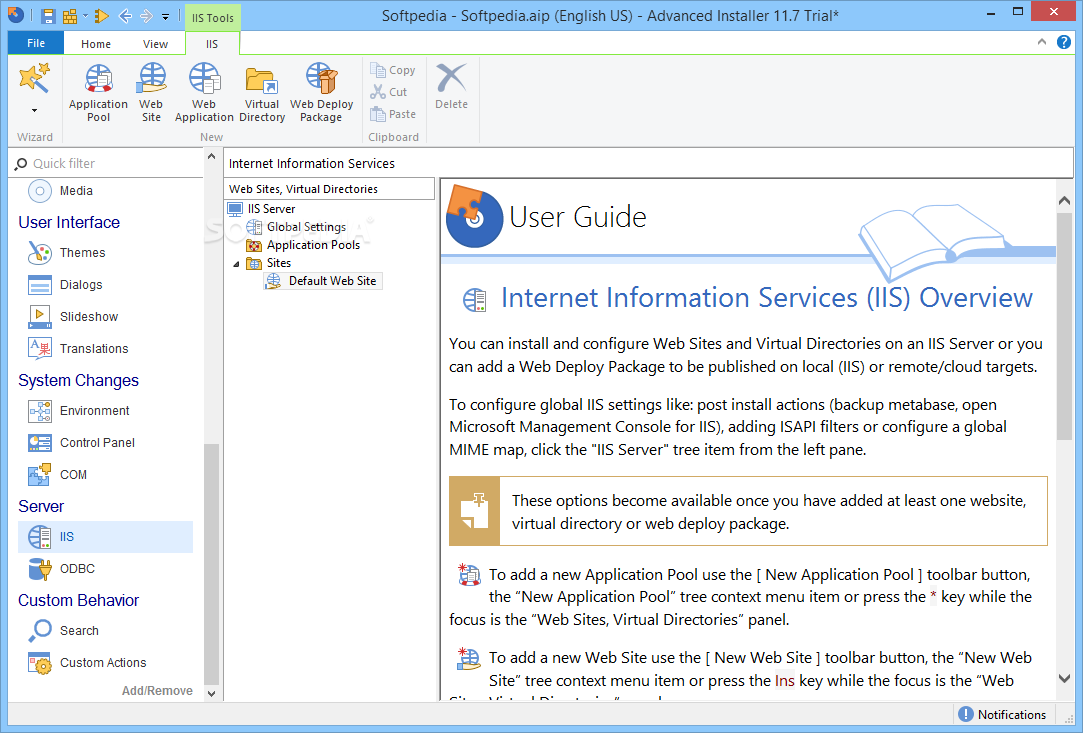The width and height of the screenshot is (1083, 733).
Task: Select the Sites tree node
Action: (x=269, y=263)
